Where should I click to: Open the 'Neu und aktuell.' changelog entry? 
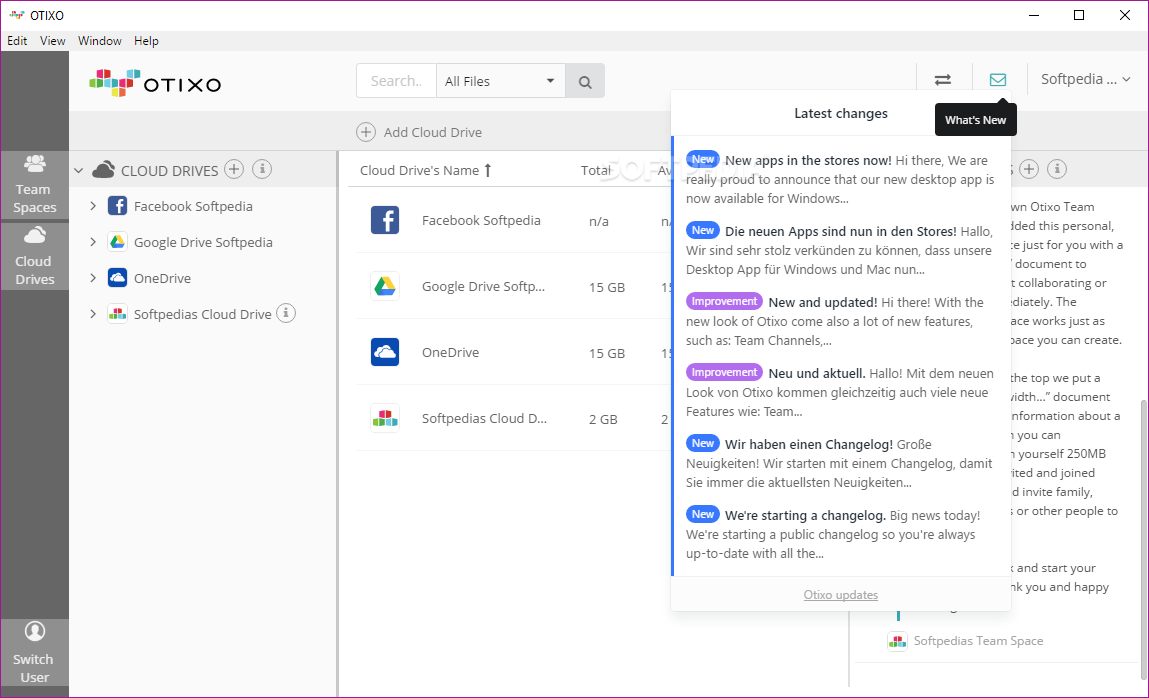click(x=840, y=392)
